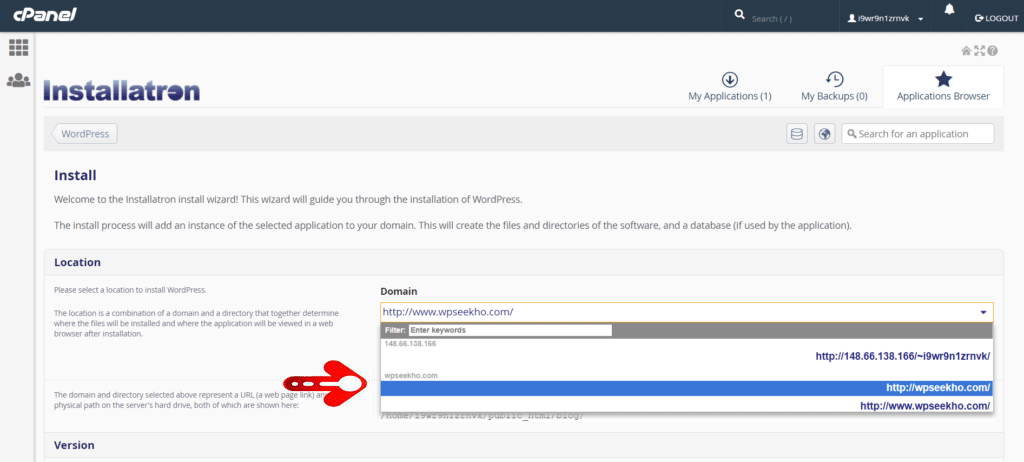Open the i9wr9n1zrnvk account dropdown
This screenshot has width=1024, height=462.
pos(886,18)
